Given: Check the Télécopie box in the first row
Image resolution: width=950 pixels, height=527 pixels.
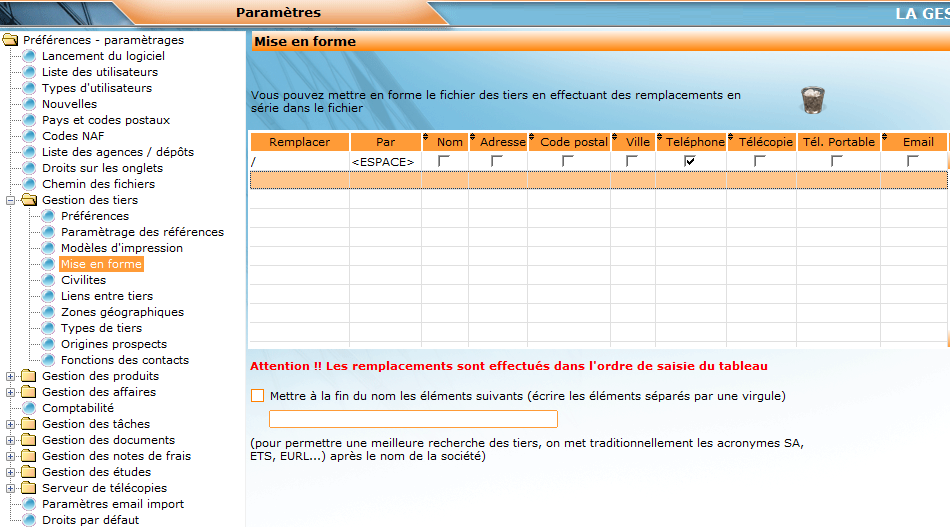Looking at the screenshot, I should [760, 161].
